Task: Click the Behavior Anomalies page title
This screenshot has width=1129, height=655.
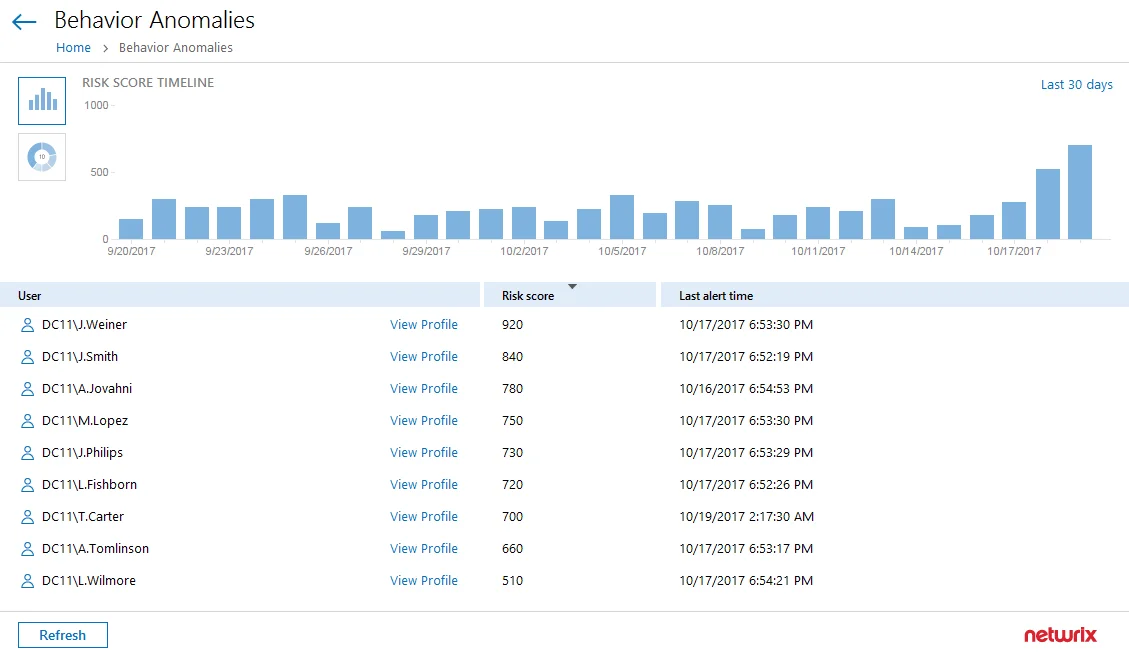Action: [x=155, y=20]
